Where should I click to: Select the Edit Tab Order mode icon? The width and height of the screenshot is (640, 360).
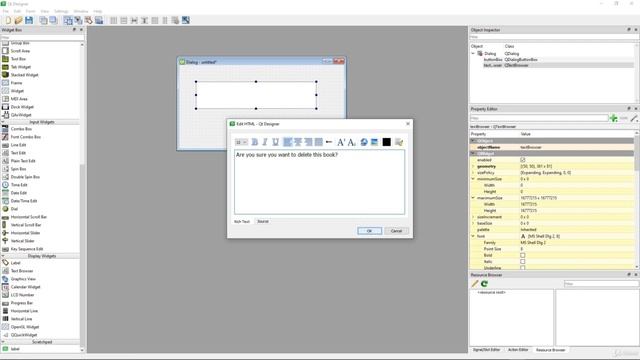point(99,20)
